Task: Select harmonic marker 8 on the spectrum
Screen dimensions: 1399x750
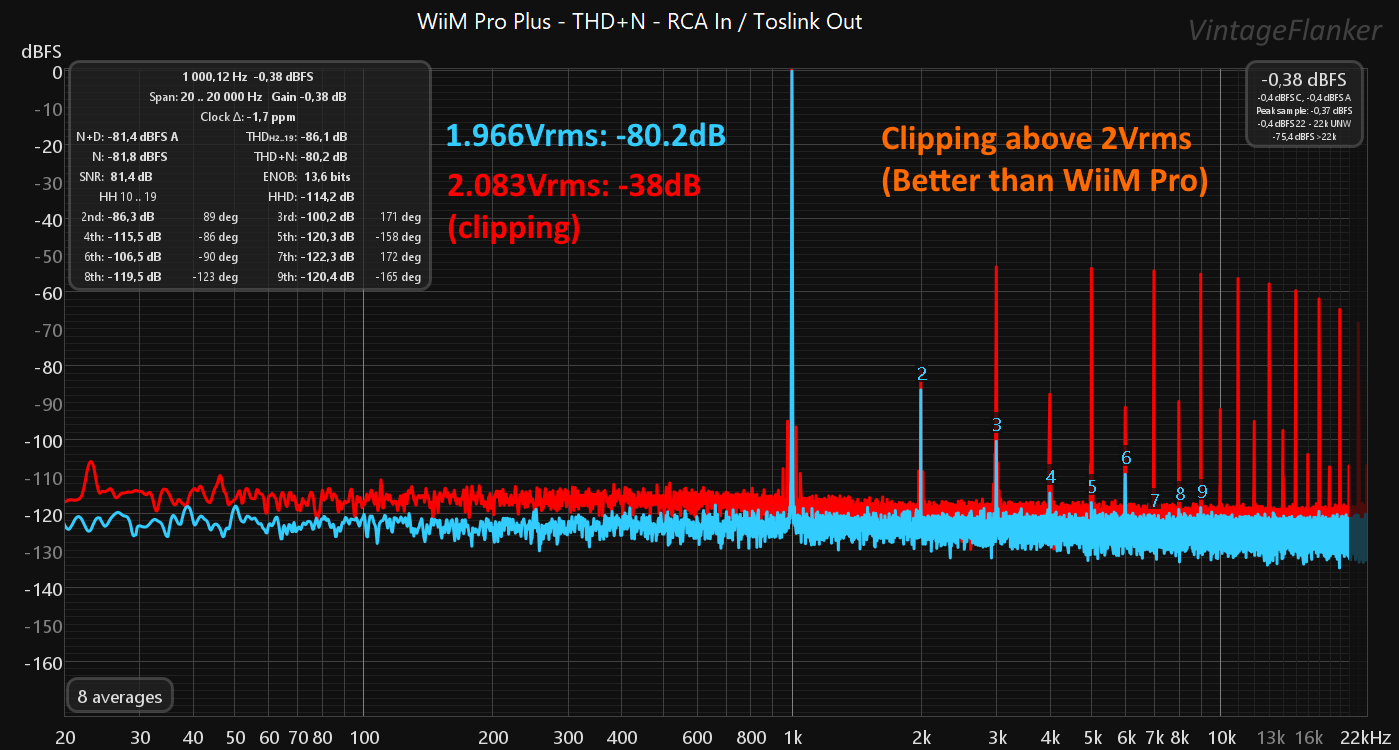Action: coord(1180,493)
